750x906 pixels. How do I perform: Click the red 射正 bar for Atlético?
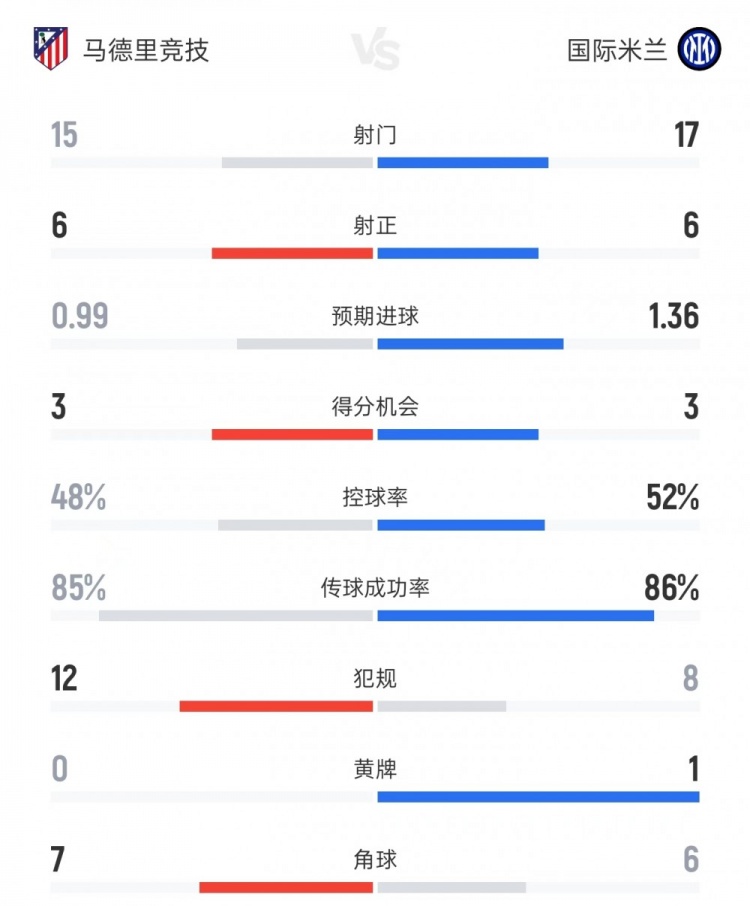pyautogui.click(x=292, y=253)
